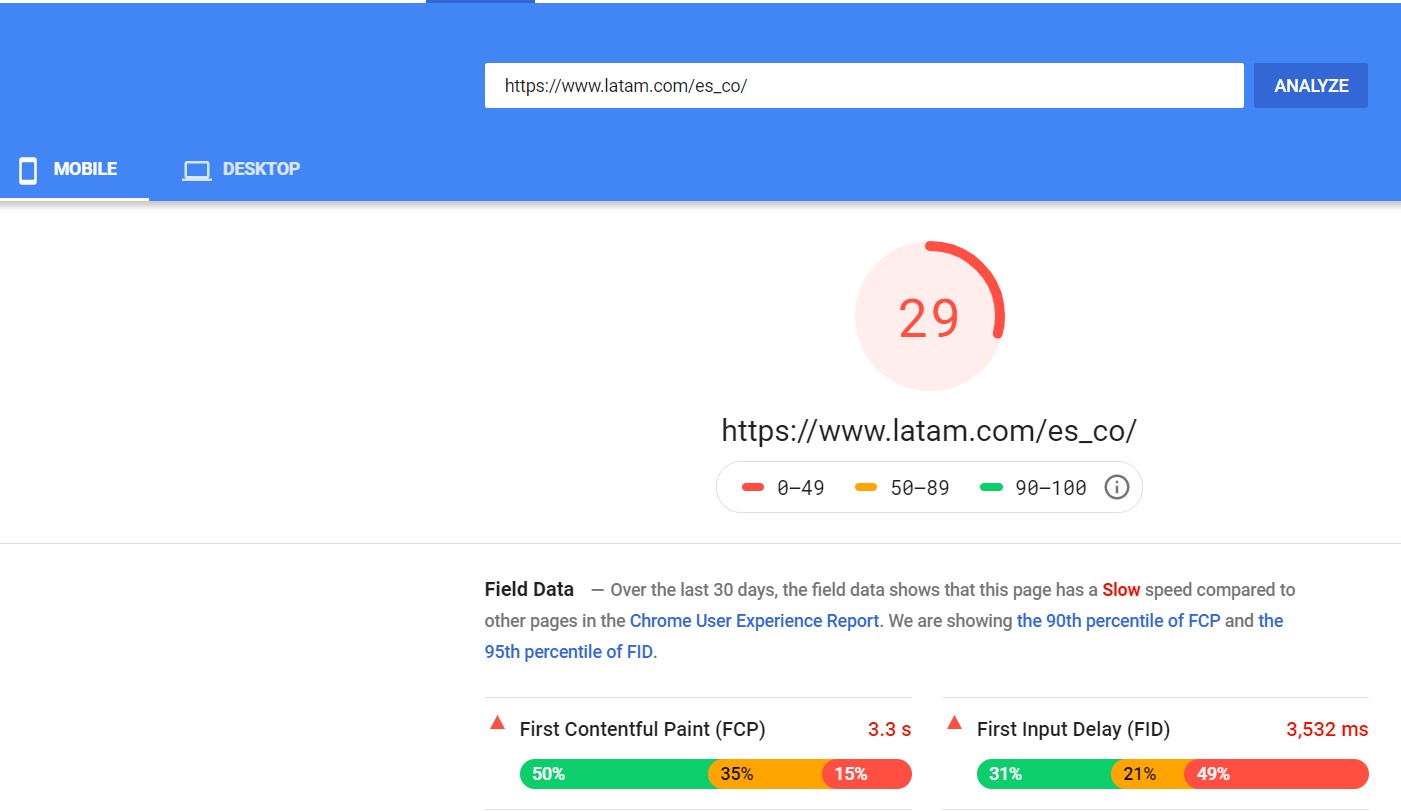1401x811 pixels.
Task: Click the green 31% segment of the FID bar
Action: pyautogui.click(x=1043, y=774)
